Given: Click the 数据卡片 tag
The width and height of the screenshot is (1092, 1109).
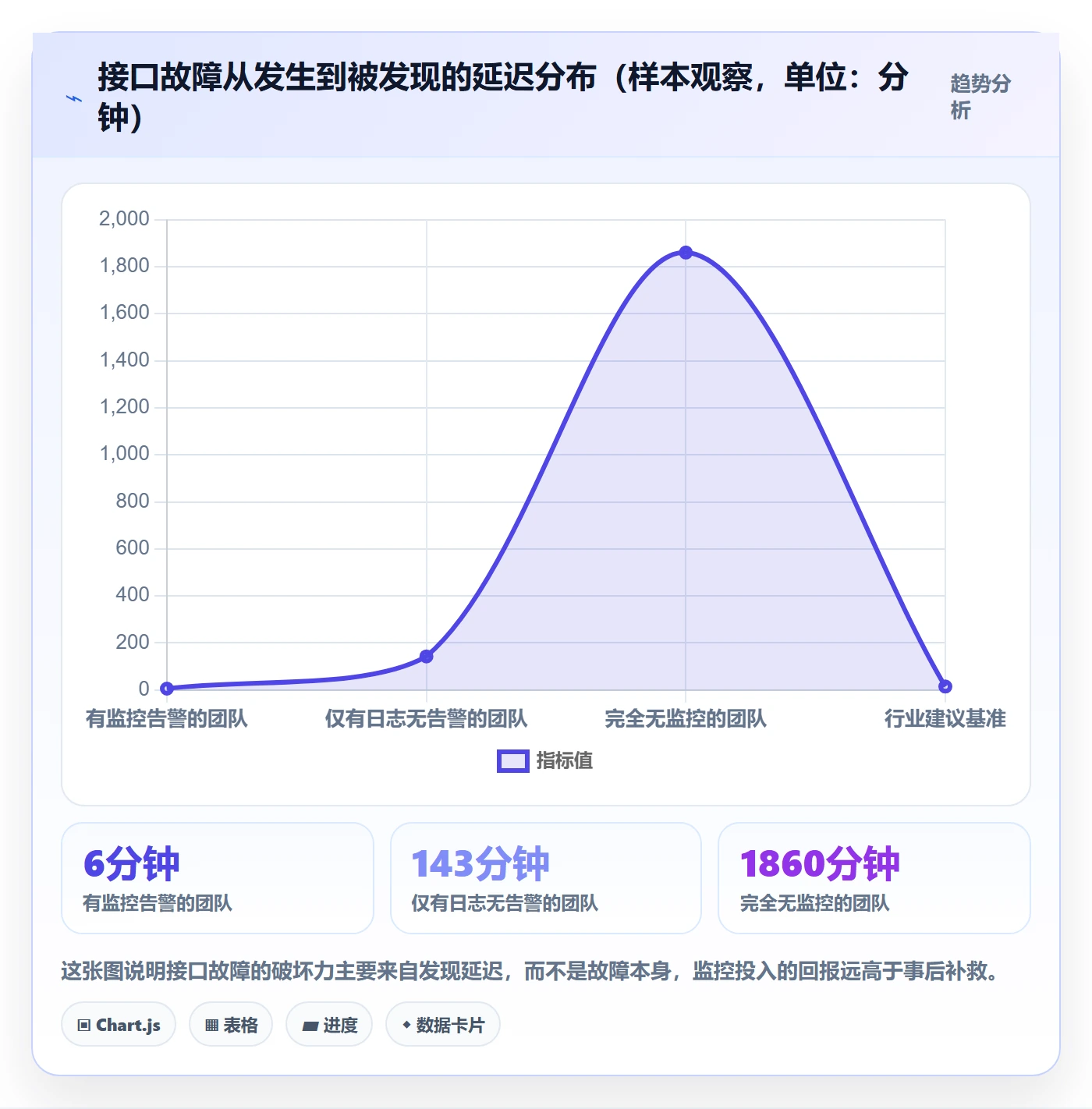Looking at the screenshot, I should point(443,1025).
